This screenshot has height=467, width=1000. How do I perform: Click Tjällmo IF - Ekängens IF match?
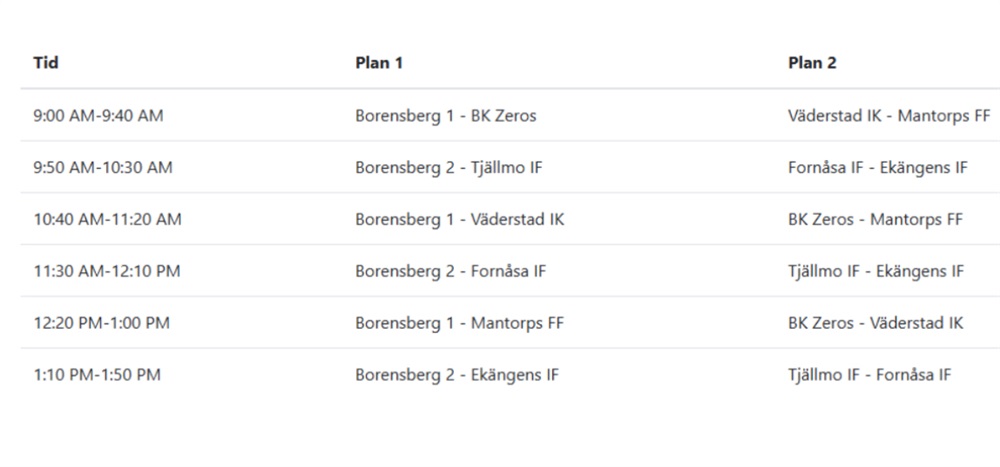pyautogui.click(x=876, y=271)
